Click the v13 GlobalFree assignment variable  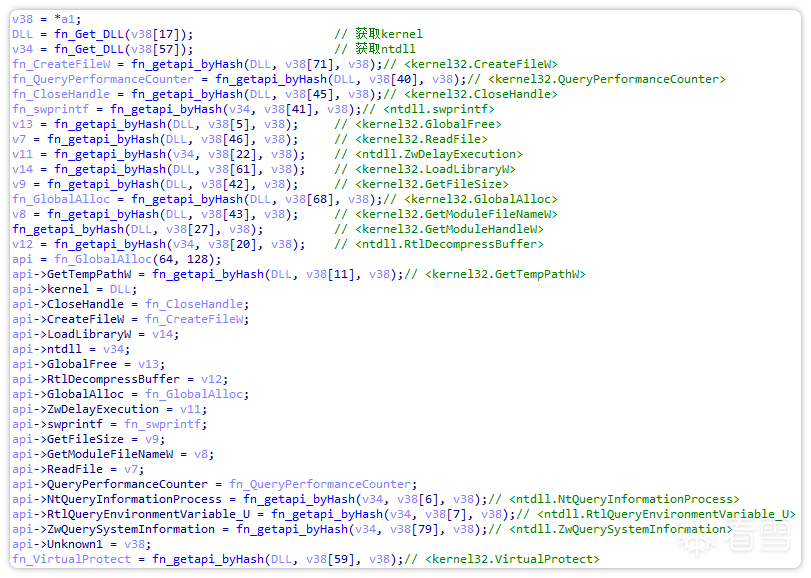pos(22,124)
